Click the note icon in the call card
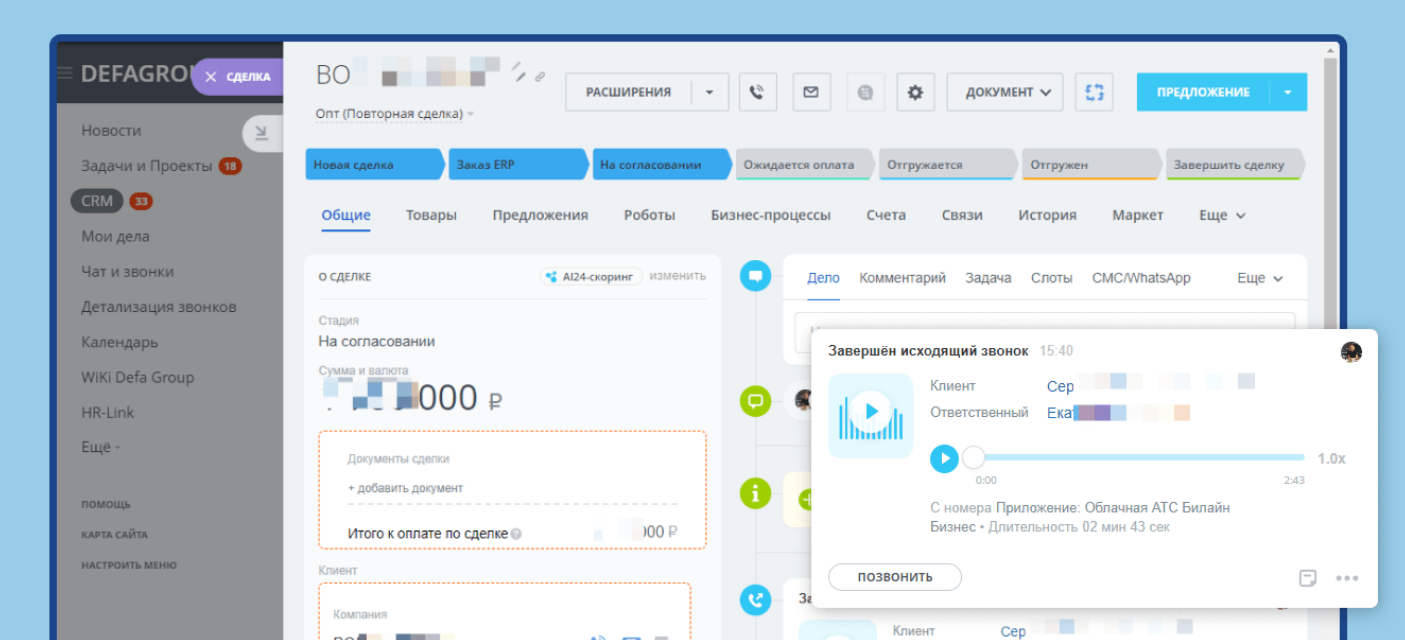Image resolution: width=1405 pixels, height=640 pixels. click(x=1307, y=577)
